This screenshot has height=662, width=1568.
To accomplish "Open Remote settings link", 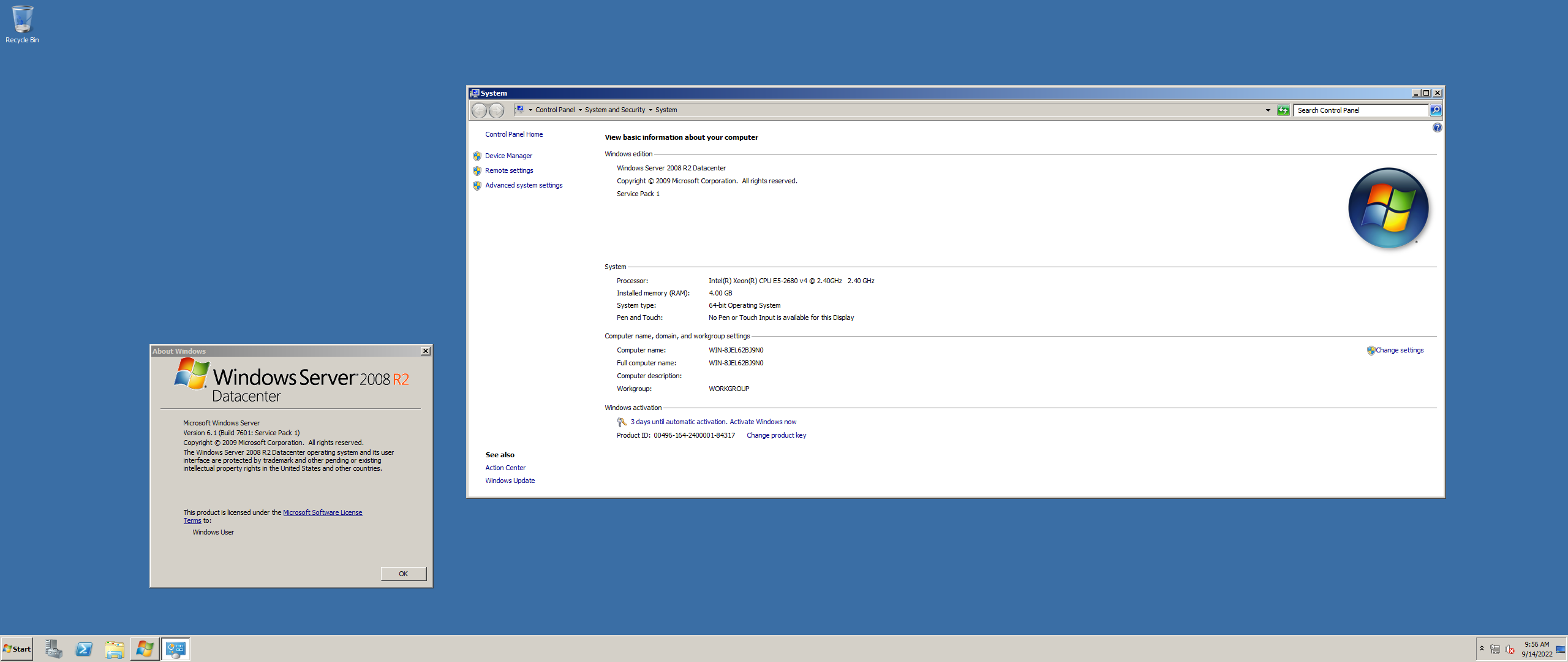I will pos(509,170).
